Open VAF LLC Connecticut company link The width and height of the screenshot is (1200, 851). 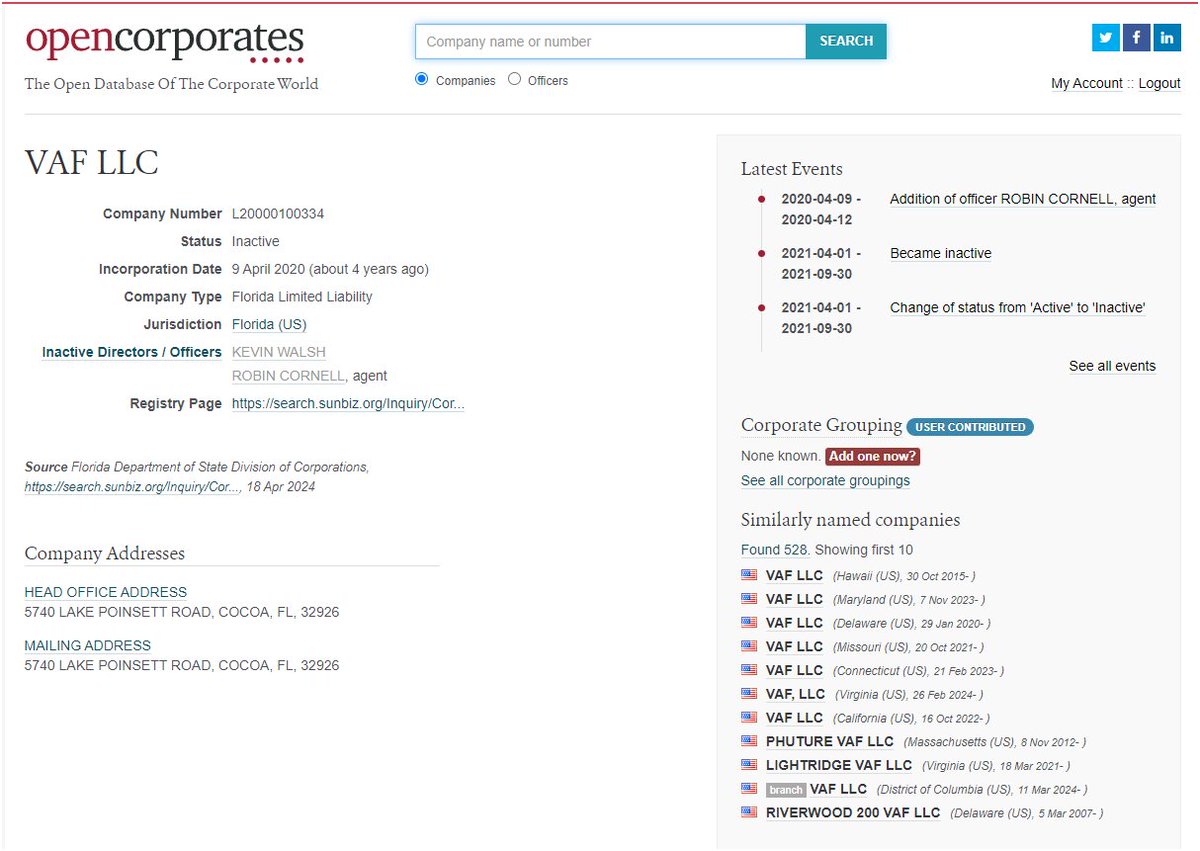794,670
